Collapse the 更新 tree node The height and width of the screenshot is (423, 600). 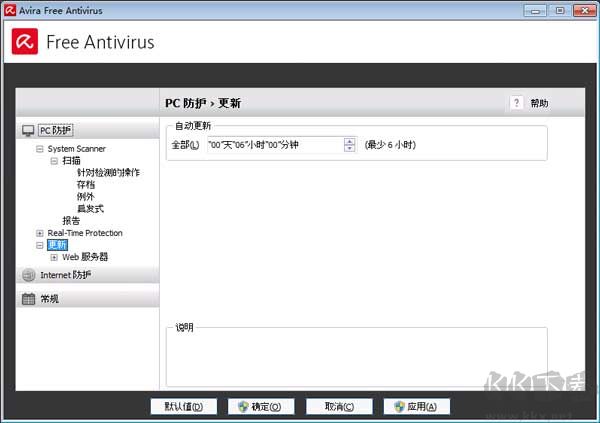[x=40, y=245]
